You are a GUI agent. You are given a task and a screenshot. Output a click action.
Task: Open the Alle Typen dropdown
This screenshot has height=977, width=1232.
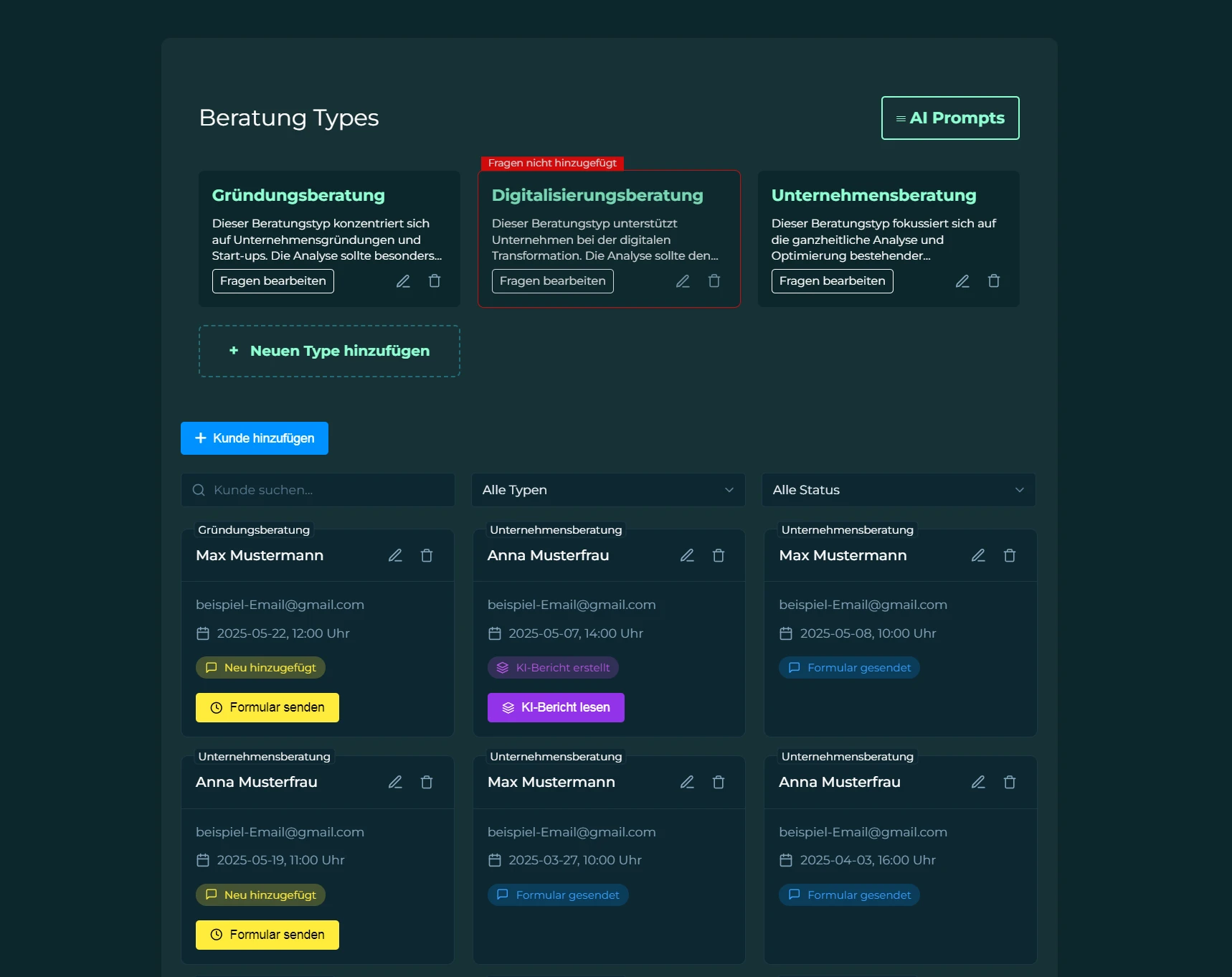click(607, 490)
